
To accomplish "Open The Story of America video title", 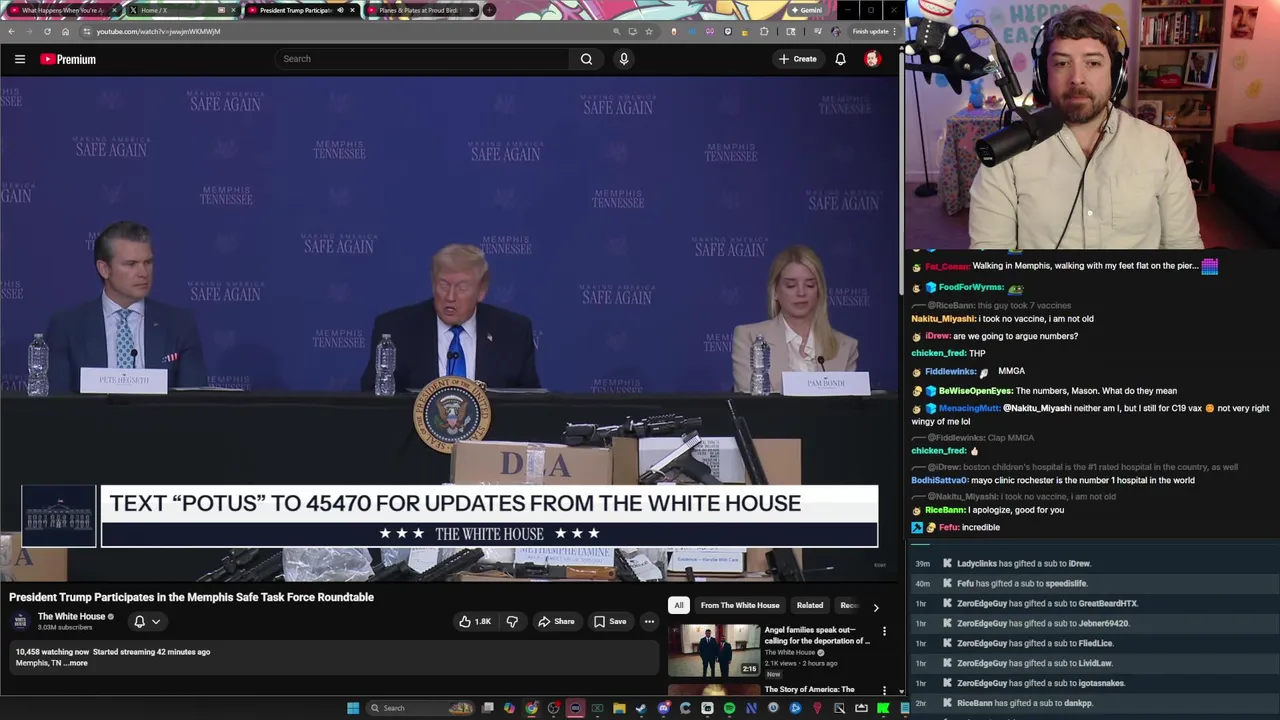I will [810, 689].
